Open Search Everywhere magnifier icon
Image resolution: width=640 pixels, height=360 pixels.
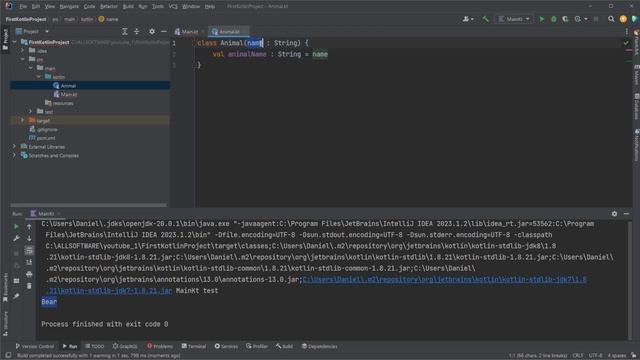(611, 19)
